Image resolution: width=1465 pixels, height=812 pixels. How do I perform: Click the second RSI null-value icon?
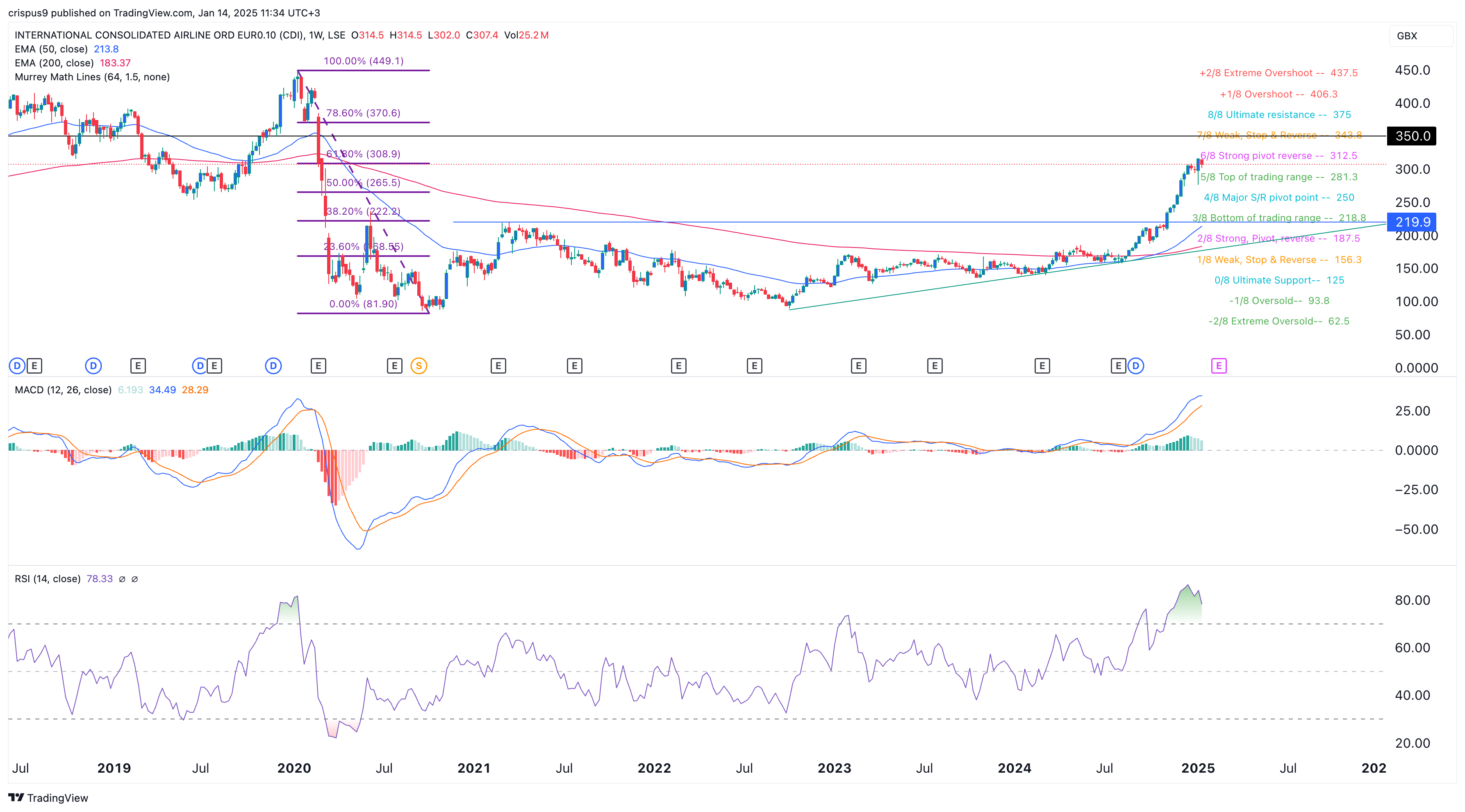pos(135,579)
